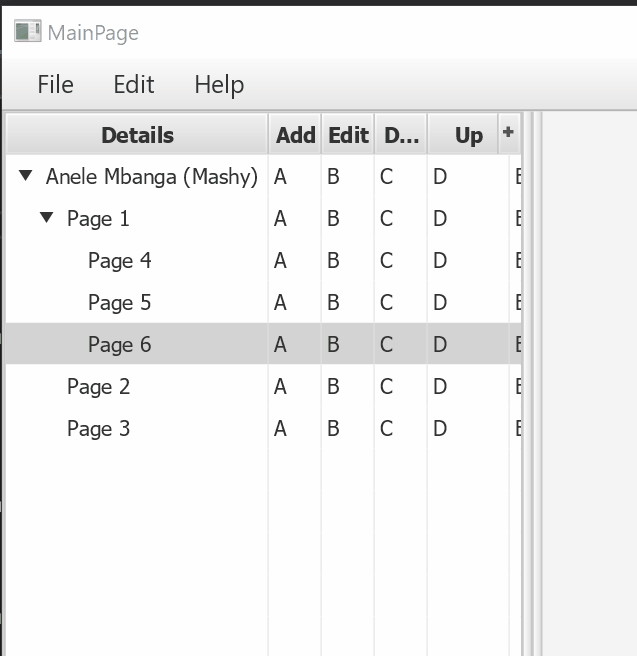The image size is (637, 656).
Task: Click the Edit column header
Action: [348, 135]
